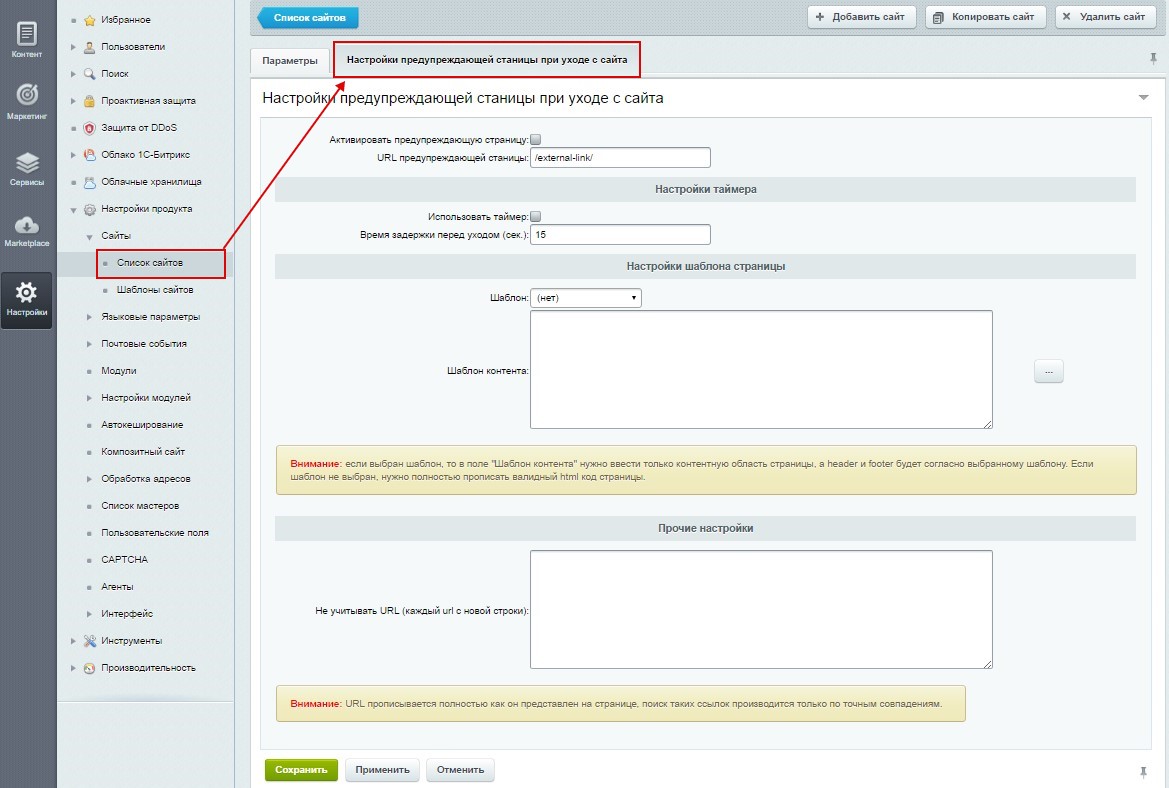Click into the Шаблон контента textarea
This screenshot has height=788, width=1169.
[x=761, y=370]
